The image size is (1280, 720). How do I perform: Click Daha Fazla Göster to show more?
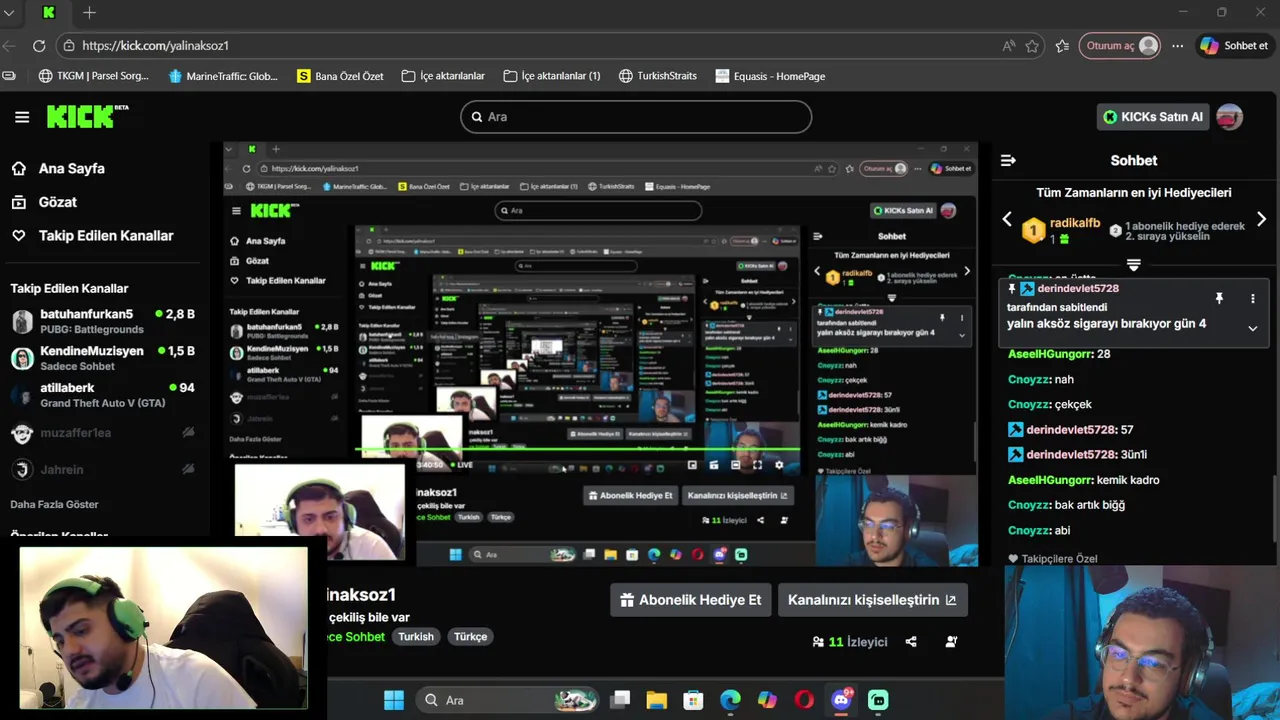tap(54, 504)
